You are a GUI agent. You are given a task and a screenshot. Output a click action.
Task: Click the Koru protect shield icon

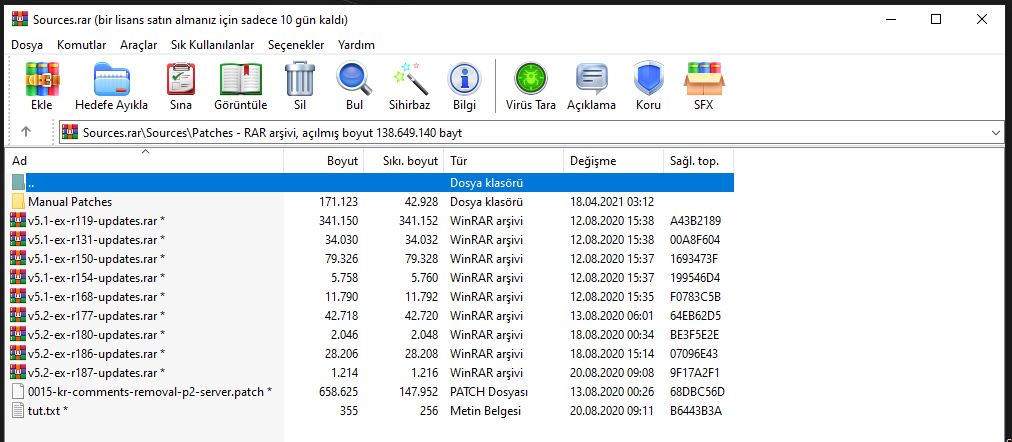point(649,79)
